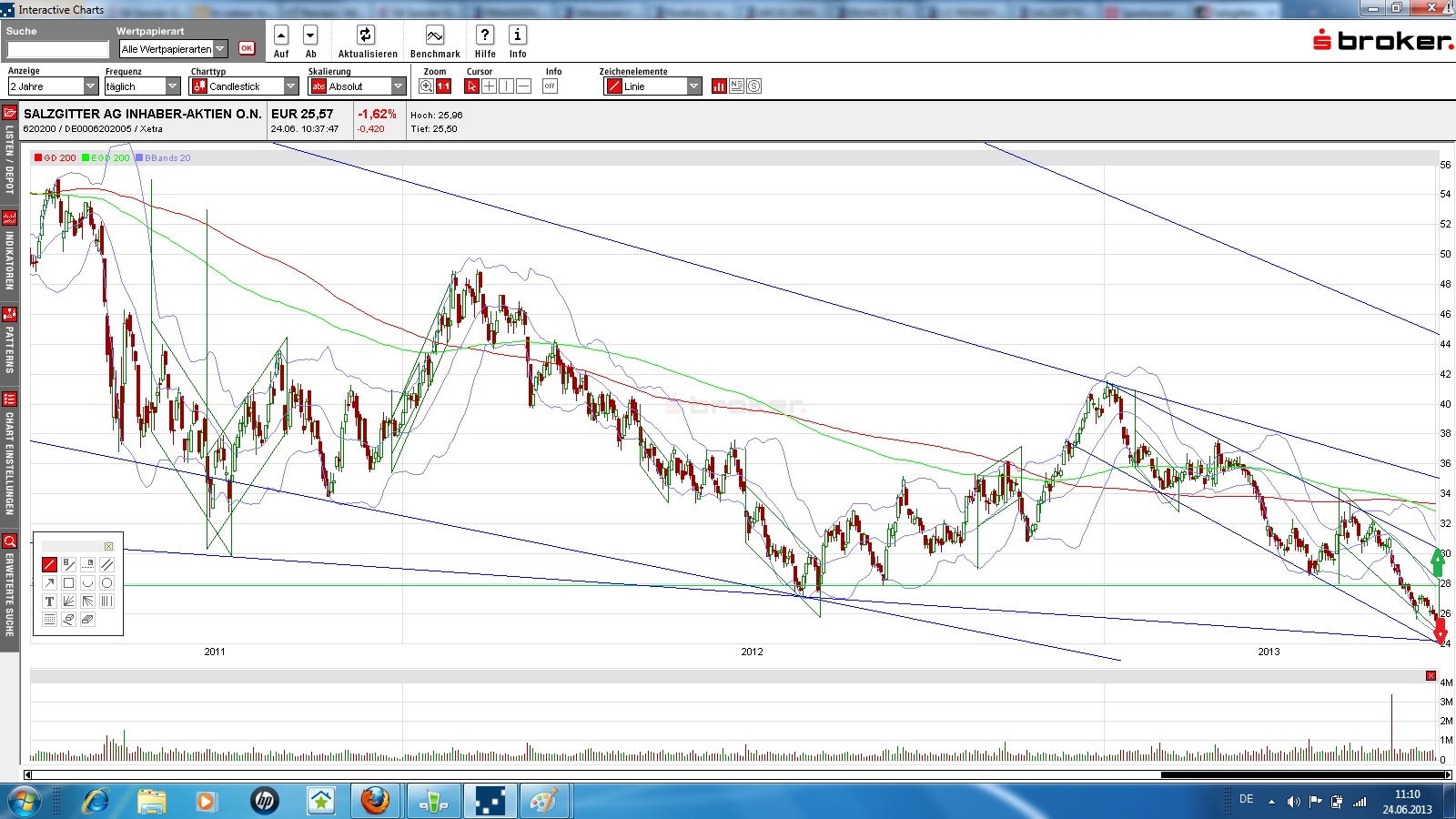
Task: Toggle the Info off switch
Action: pos(550,86)
